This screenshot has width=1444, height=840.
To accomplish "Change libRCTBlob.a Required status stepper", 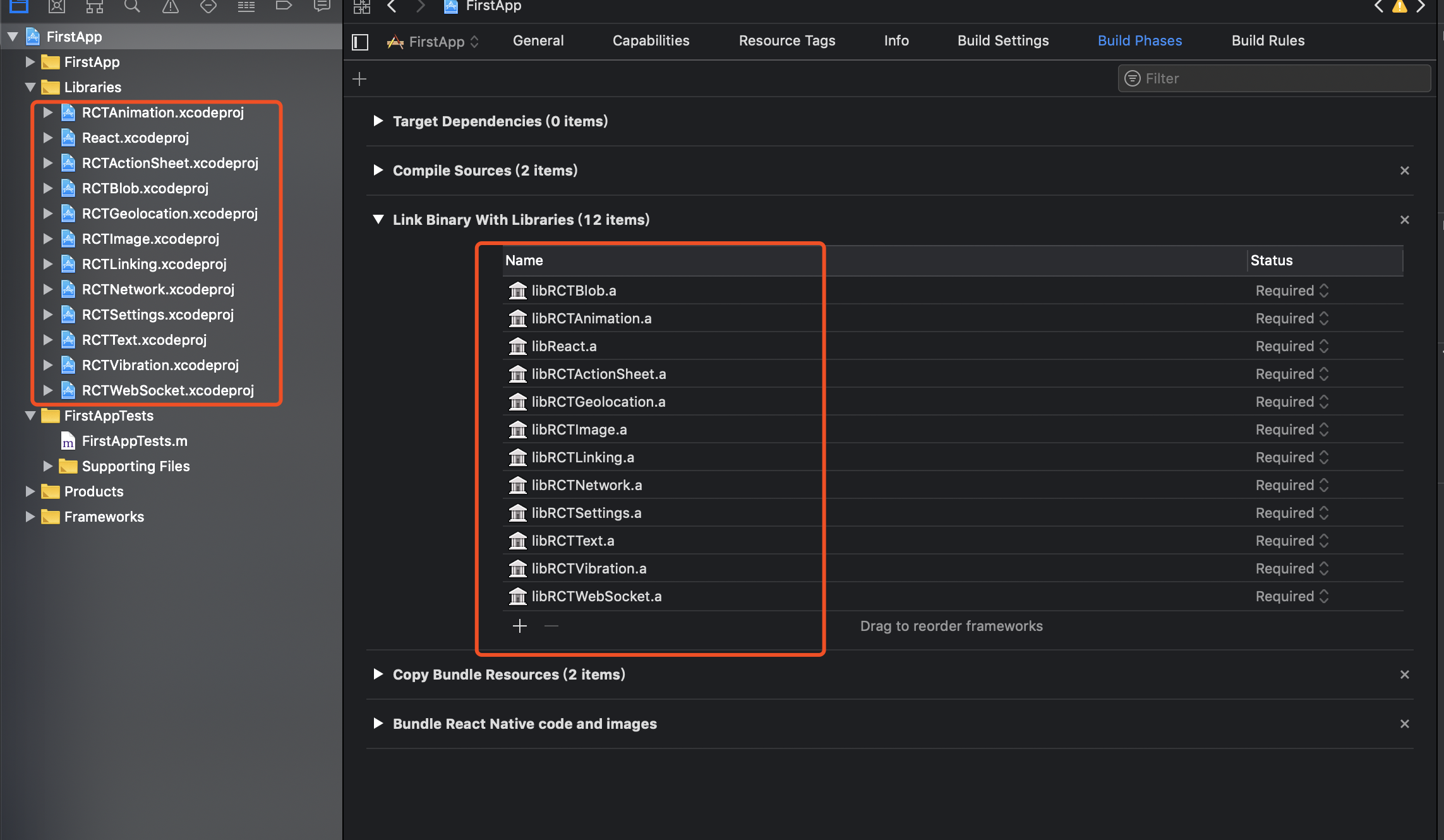I will tap(1324, 291).
